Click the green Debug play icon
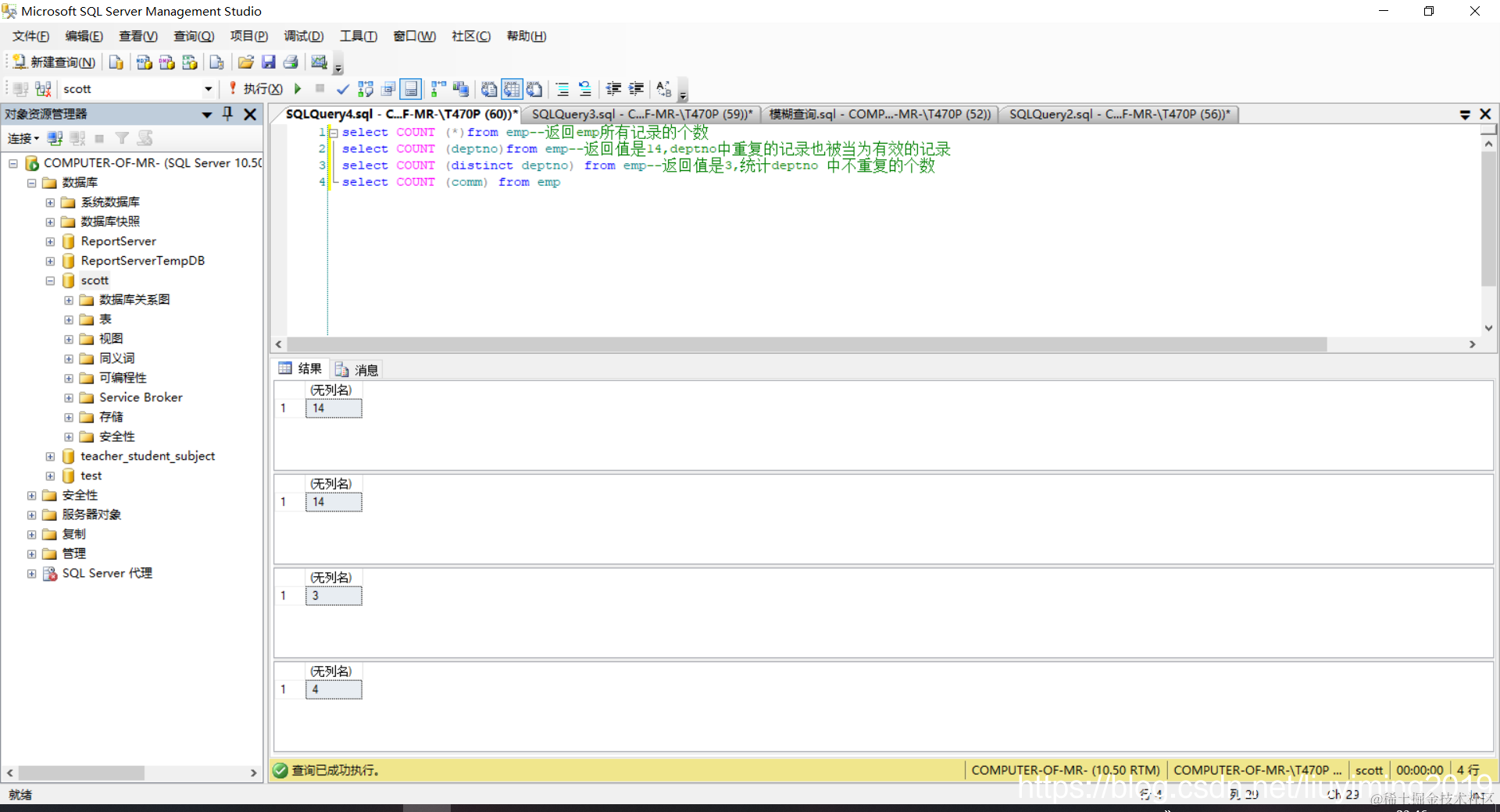1500x812 pixels. (x=298, y=89)
